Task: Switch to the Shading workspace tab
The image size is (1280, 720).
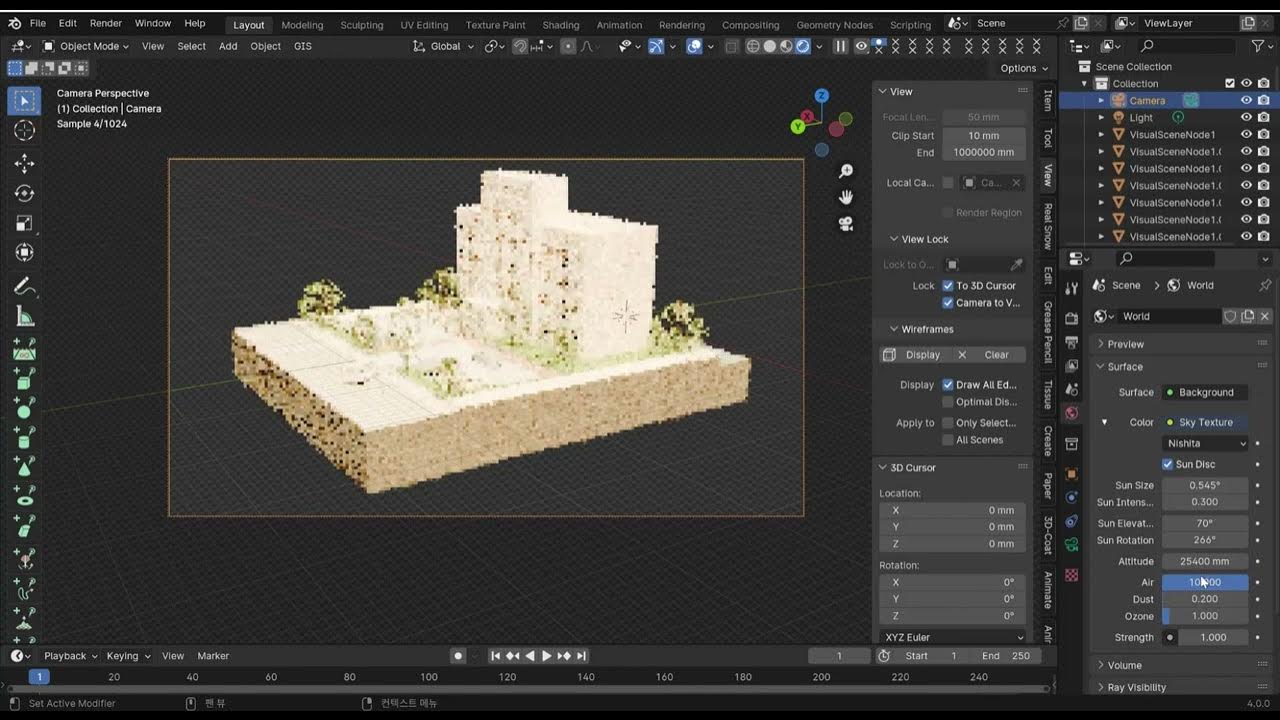Action: [560, 24]
